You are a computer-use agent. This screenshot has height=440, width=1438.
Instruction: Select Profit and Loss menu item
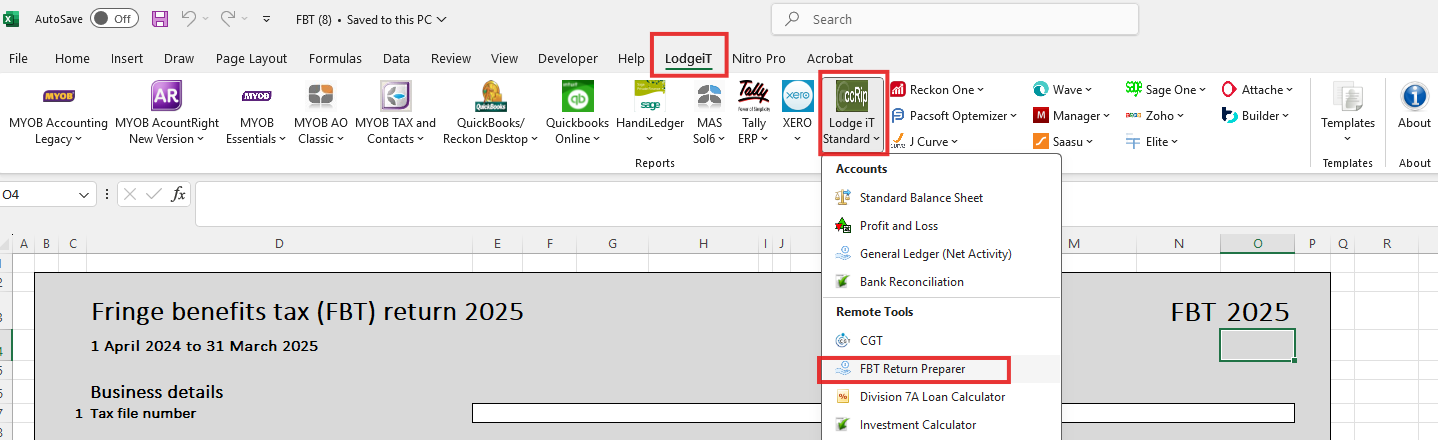click(x=941, y=226)
